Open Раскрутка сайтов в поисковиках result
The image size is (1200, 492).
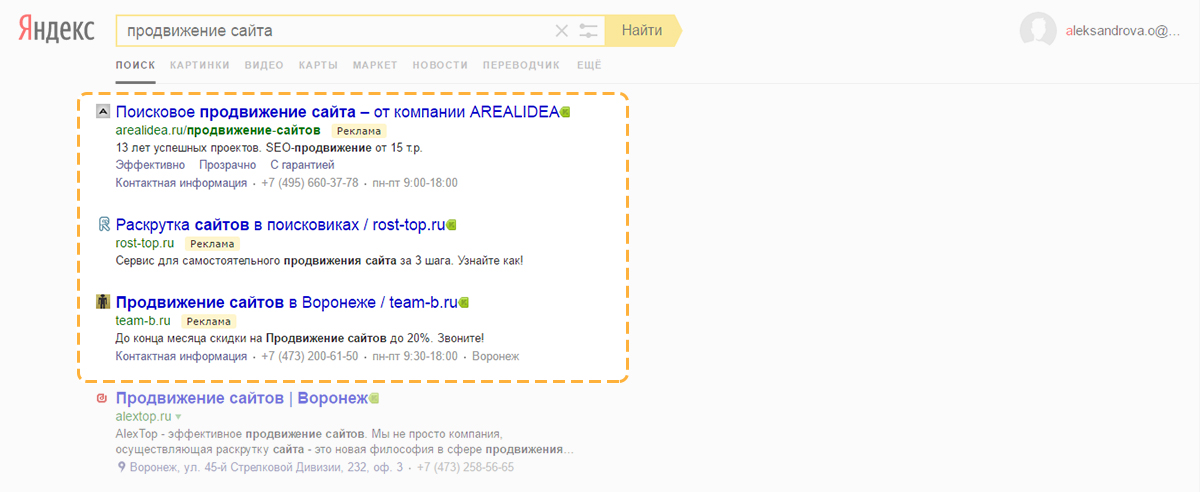280,225
